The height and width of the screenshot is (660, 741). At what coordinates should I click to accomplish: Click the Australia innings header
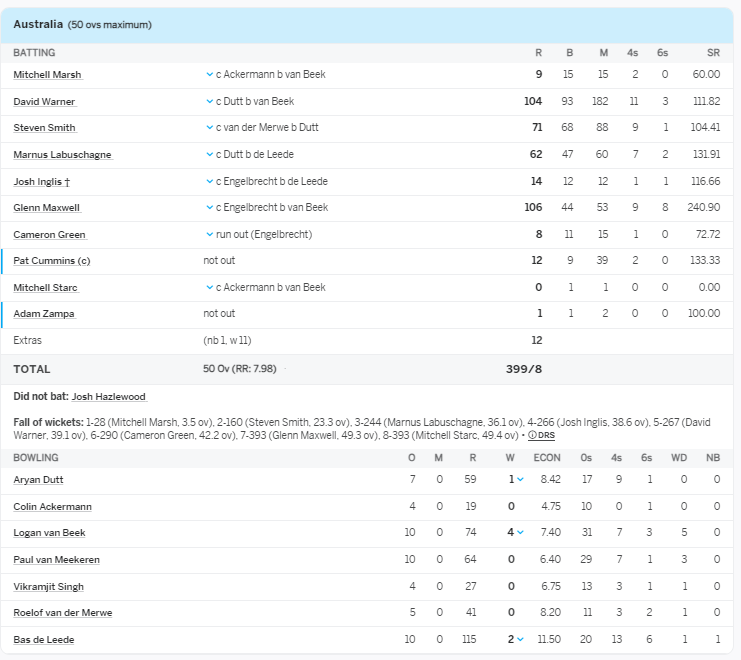[x=40, y=24]
